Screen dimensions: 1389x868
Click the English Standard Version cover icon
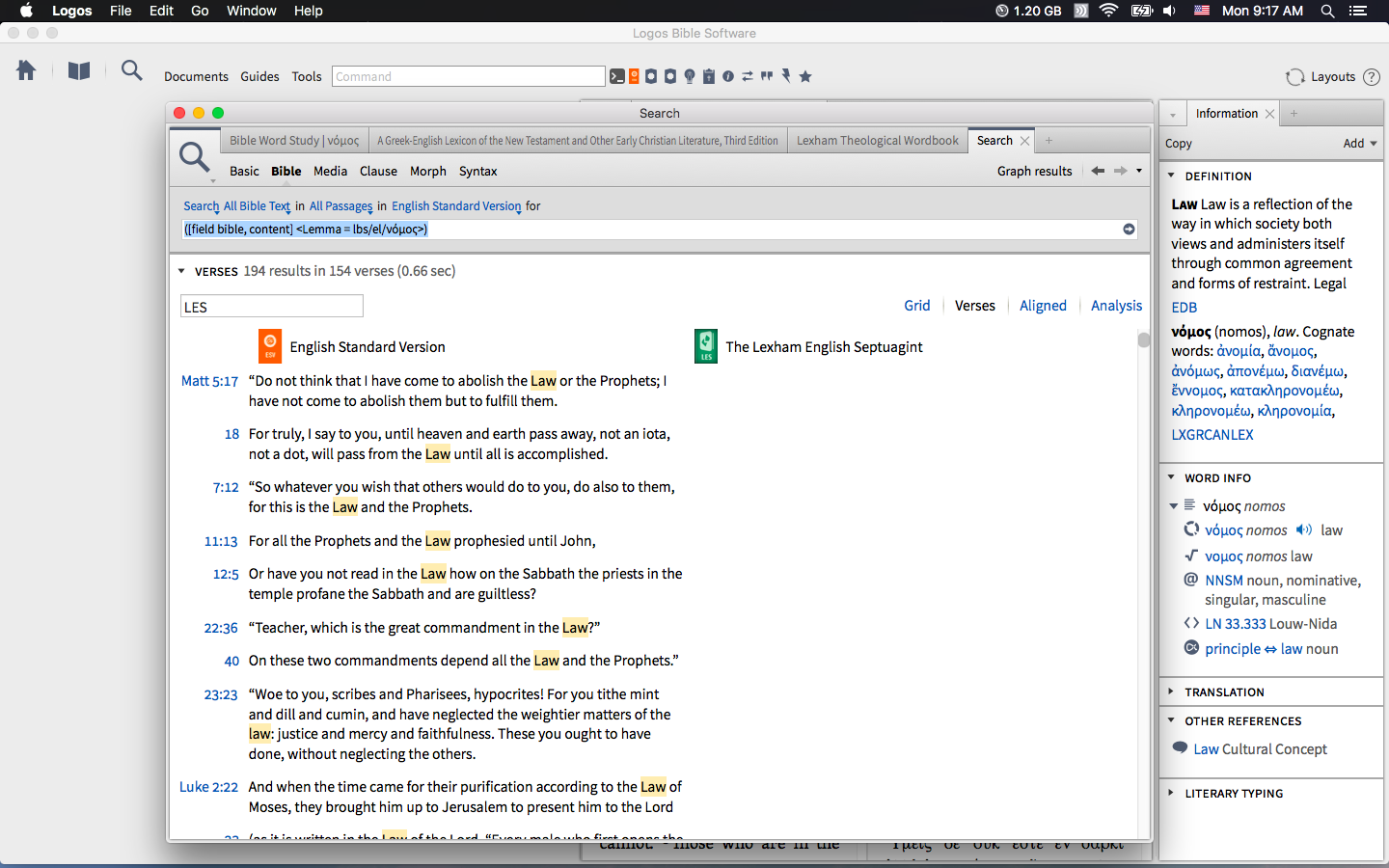click(x=270, y=346)
